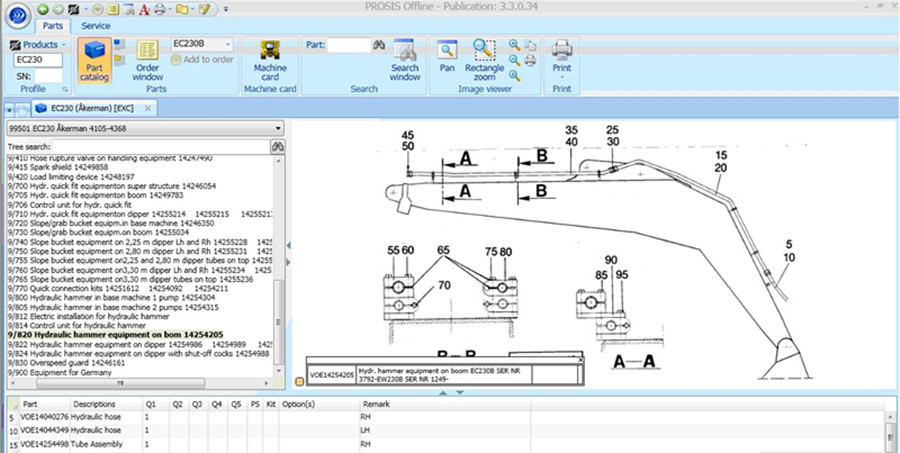Image resolution: width=900 pixels, height=453 pixels.
Task: Open the Order window
Action: [x=148, y=60]
